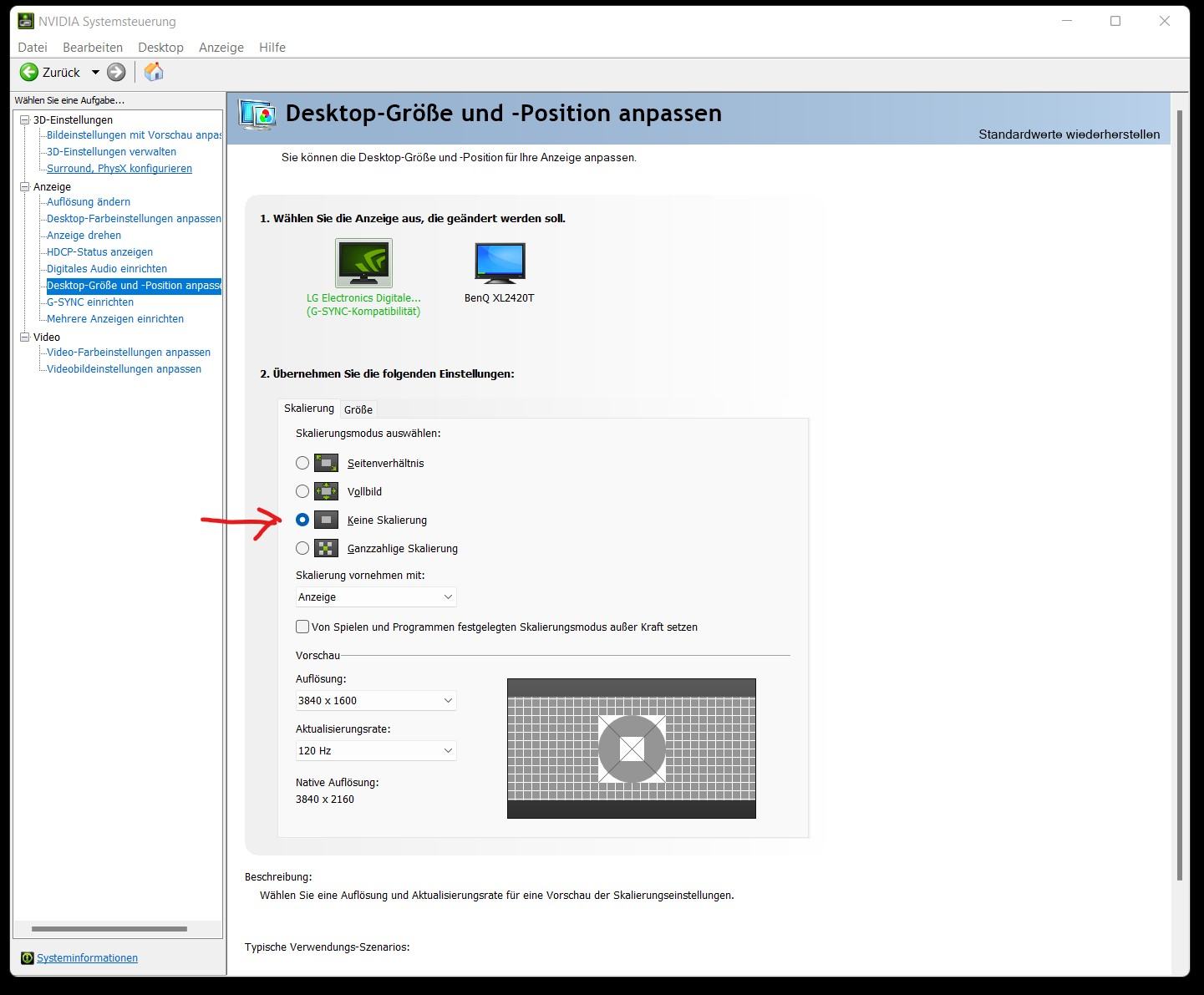Open Desktop-Farbeinstellungen anpassen
1204x995 pixels.
pos(134,219)
